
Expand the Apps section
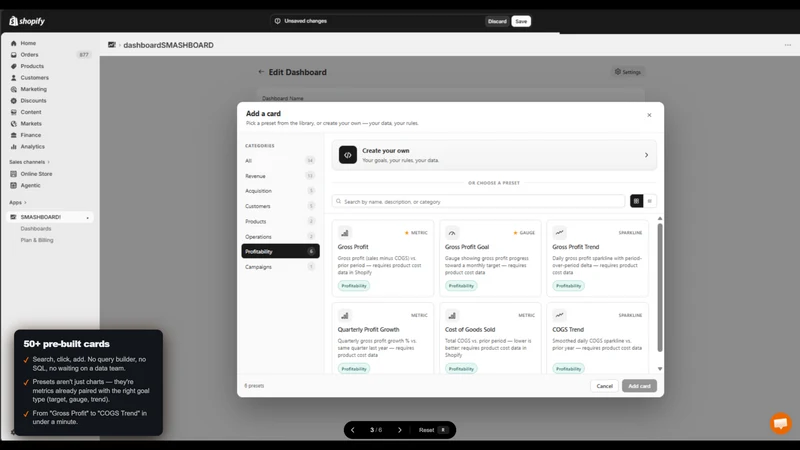point(17,203)
